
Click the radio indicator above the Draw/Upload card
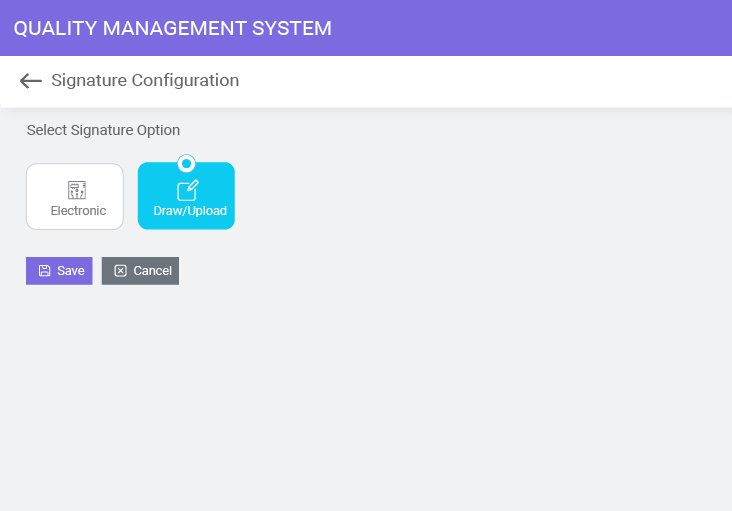[186, 164]
